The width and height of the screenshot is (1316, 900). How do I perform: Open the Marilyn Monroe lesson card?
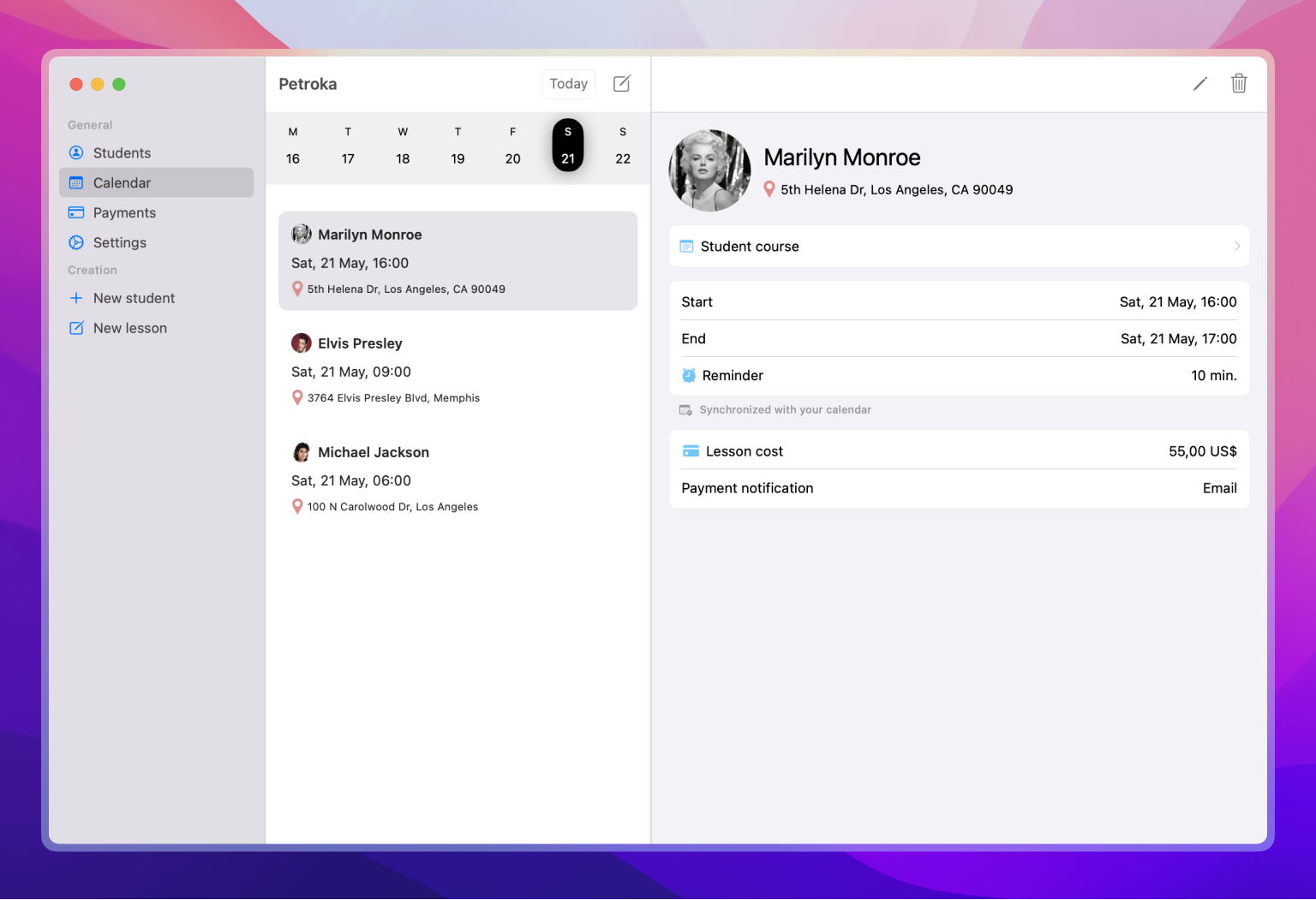coord(458,261)
